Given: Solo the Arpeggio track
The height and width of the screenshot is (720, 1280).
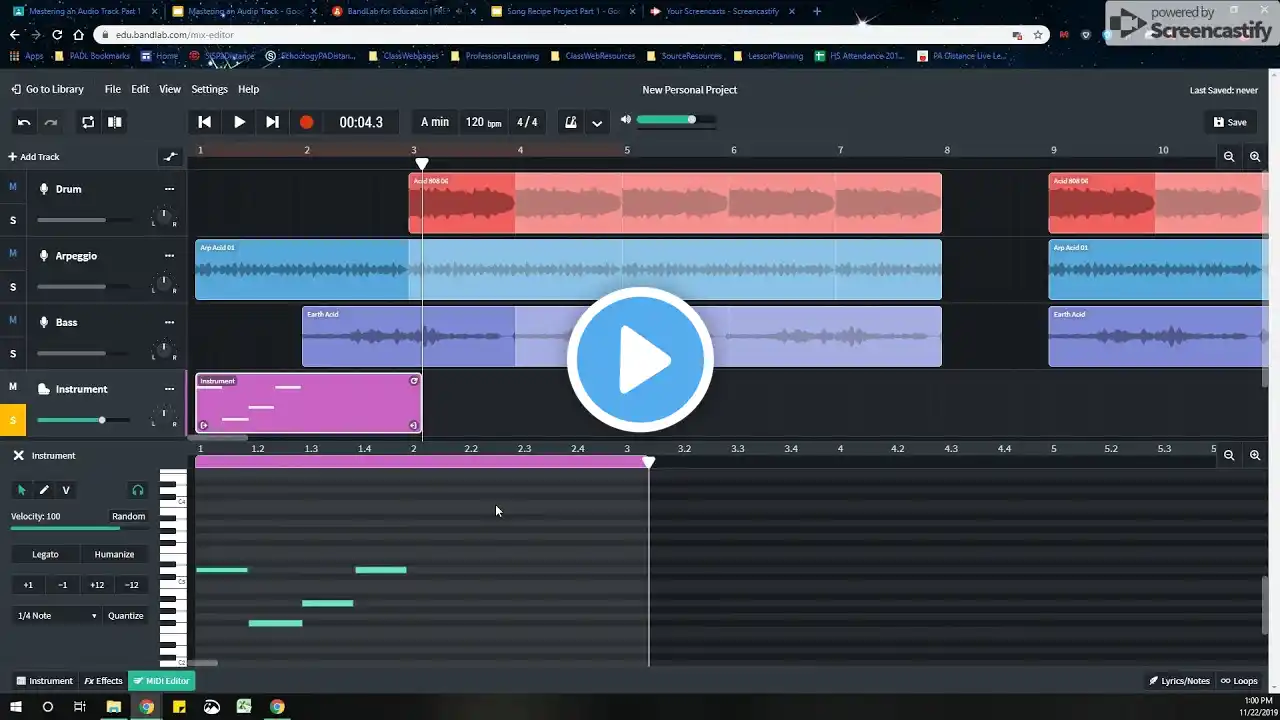Looking at the screenshot, I should [13, 287].
